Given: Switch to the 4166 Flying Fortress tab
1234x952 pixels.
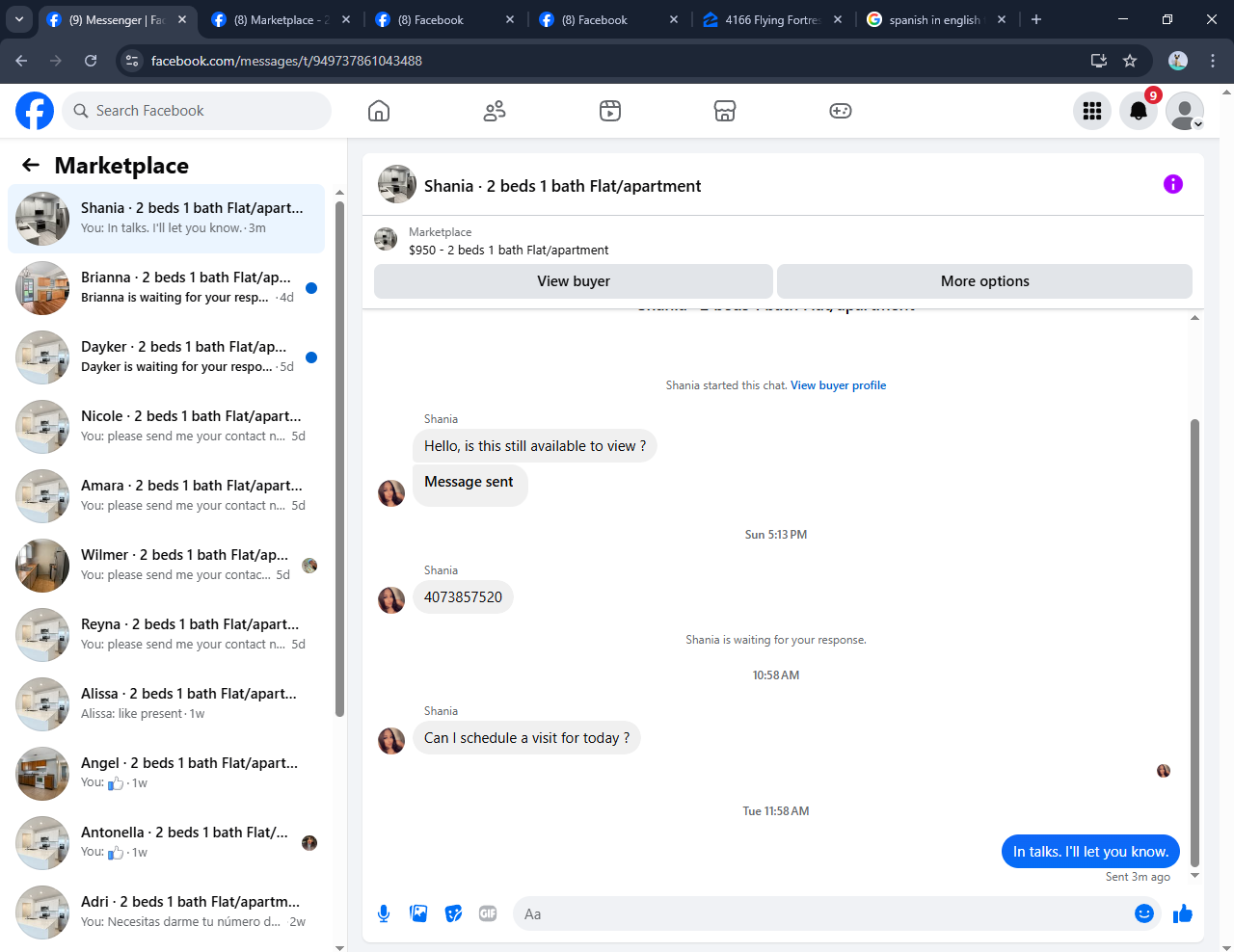Looking at the screenshot, I should 773,19.
